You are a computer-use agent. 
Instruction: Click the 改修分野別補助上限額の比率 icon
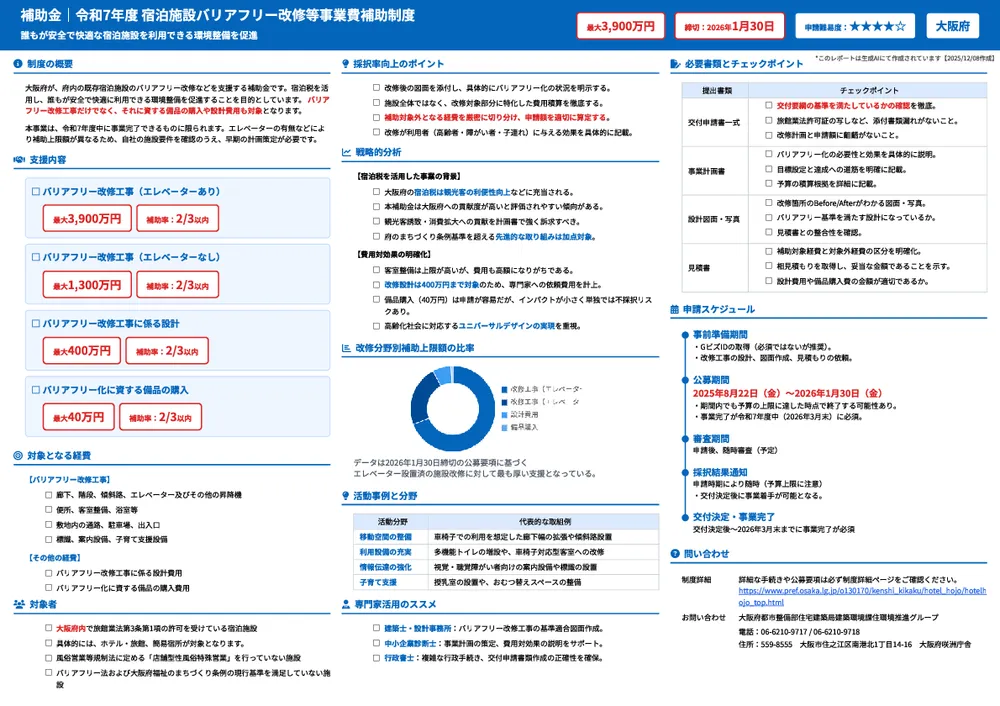click(x=345, y=347)
